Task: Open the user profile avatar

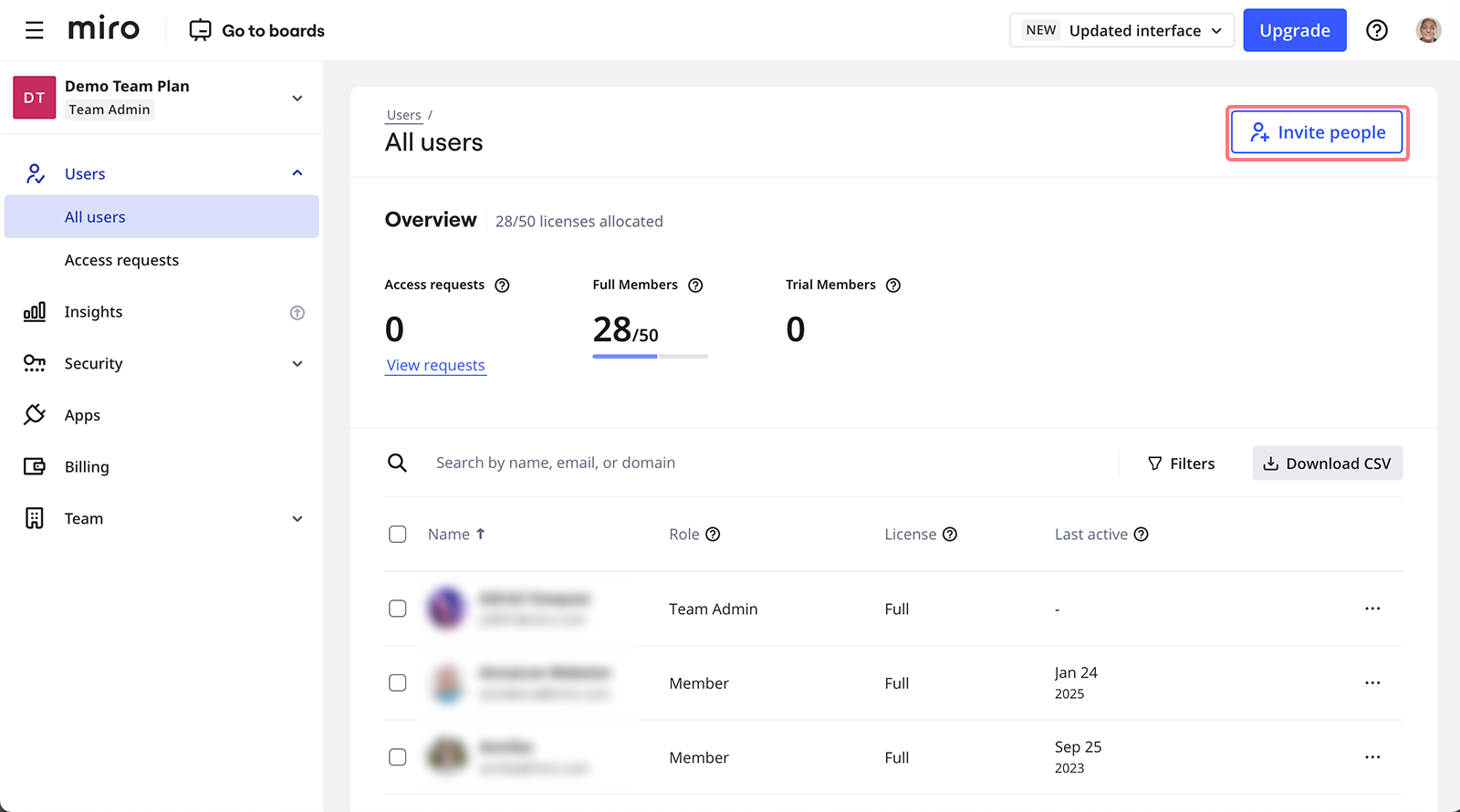Action: [x=1428, y=30]
